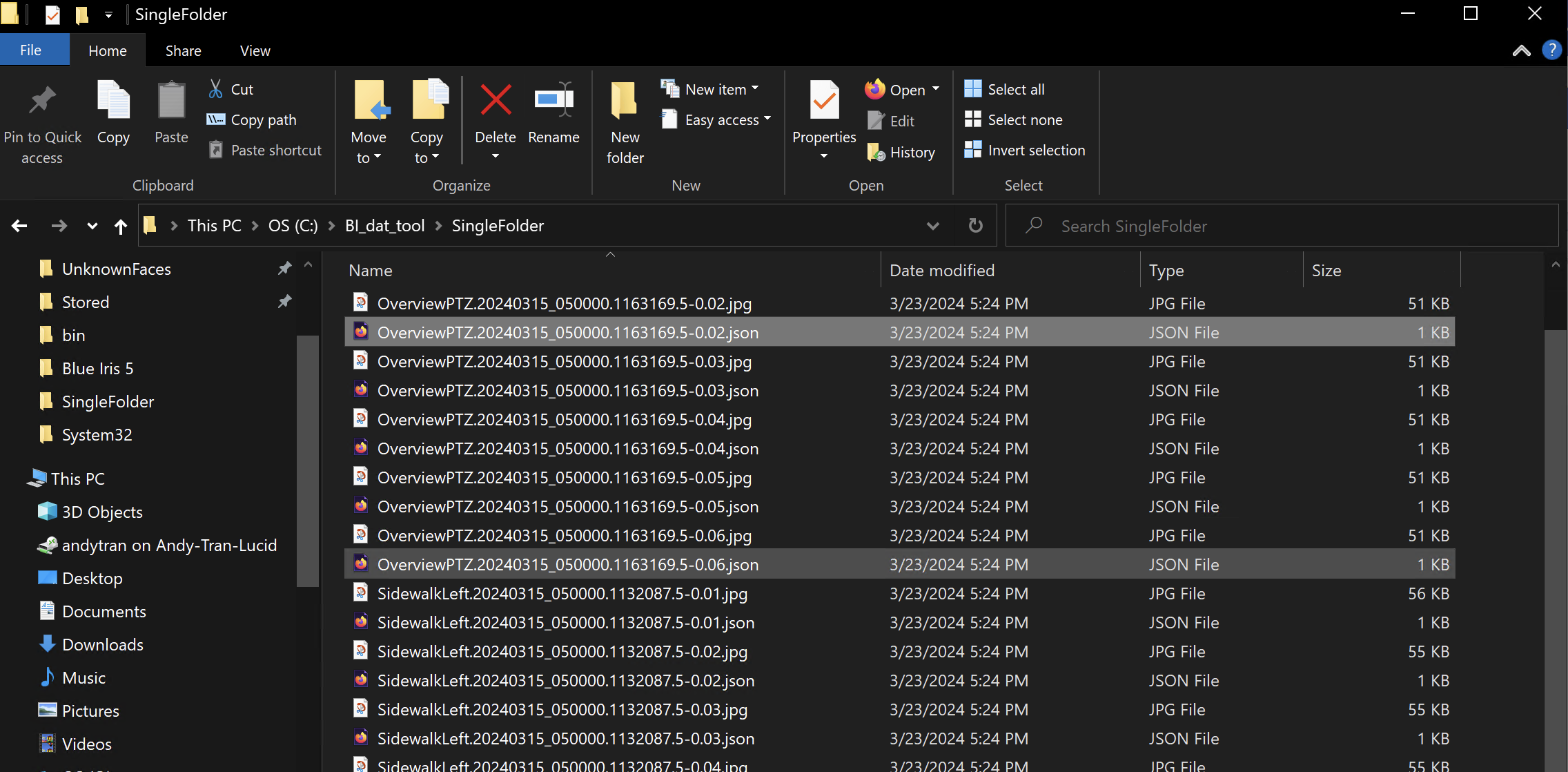
Task: Click the Delete red X icon
Action: coord(496,101)
